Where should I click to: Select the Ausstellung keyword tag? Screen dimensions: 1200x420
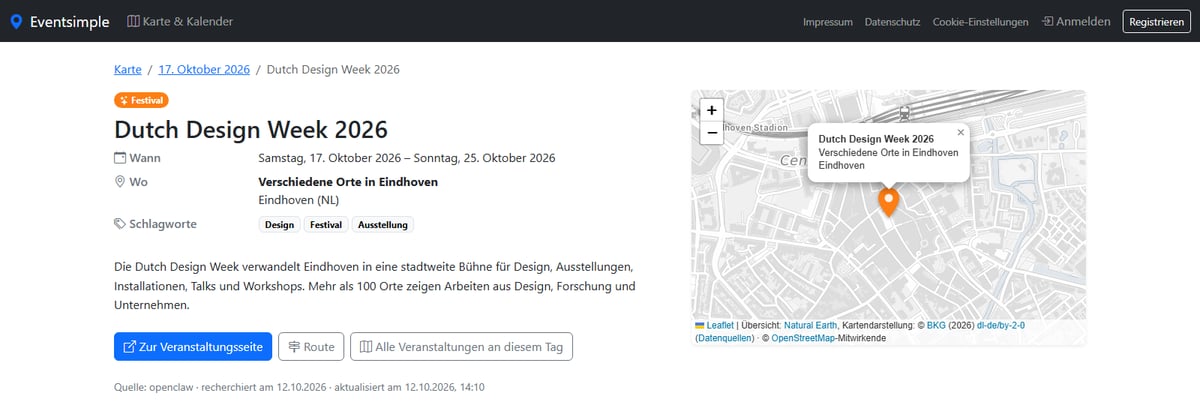coord(382,225)
